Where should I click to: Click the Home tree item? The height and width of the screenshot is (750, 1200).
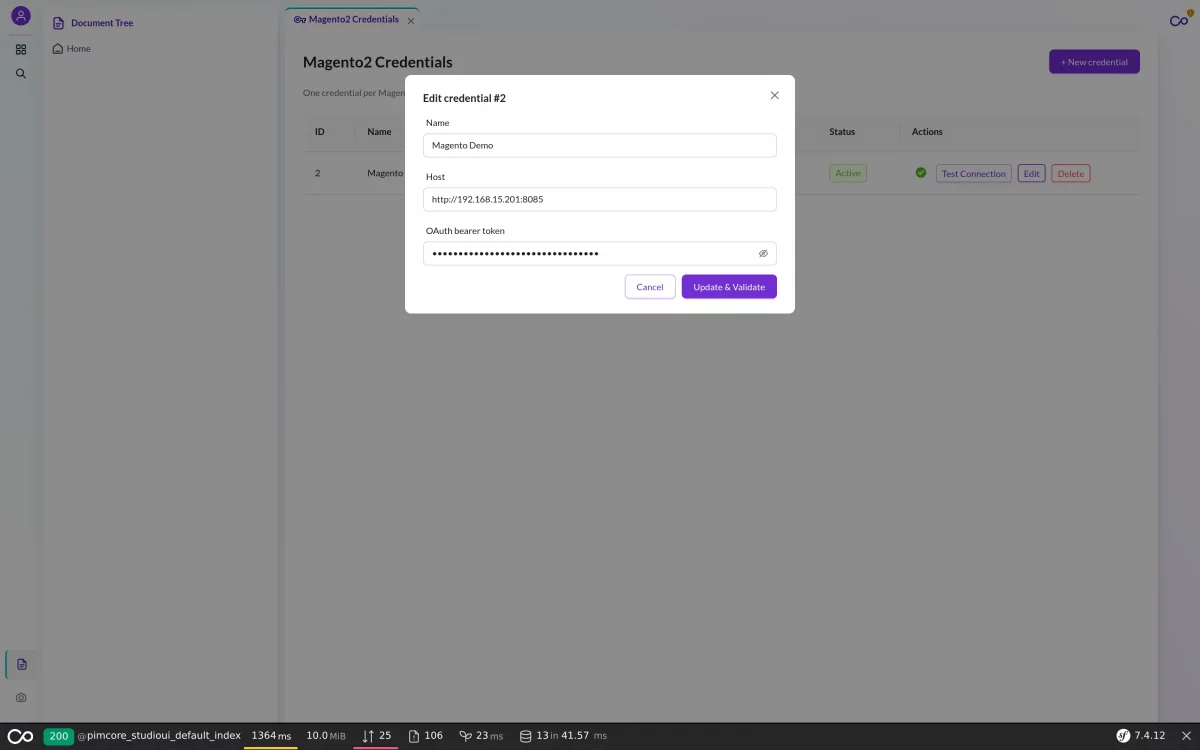[71, 48]
